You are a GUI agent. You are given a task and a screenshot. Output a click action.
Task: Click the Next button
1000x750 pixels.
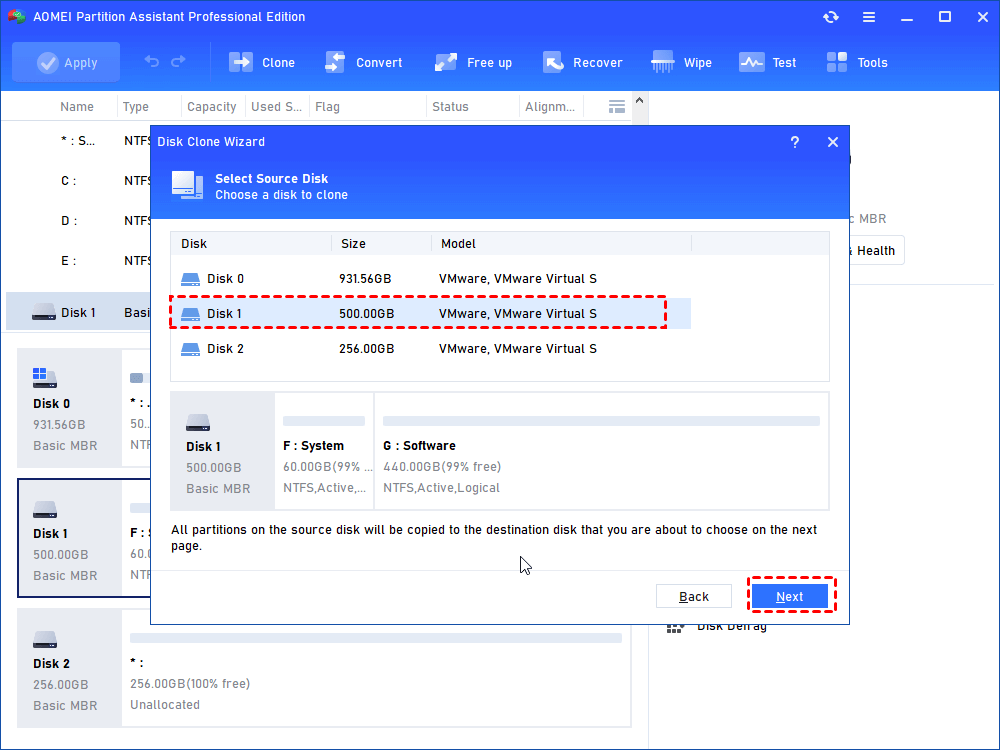[790, 596]
